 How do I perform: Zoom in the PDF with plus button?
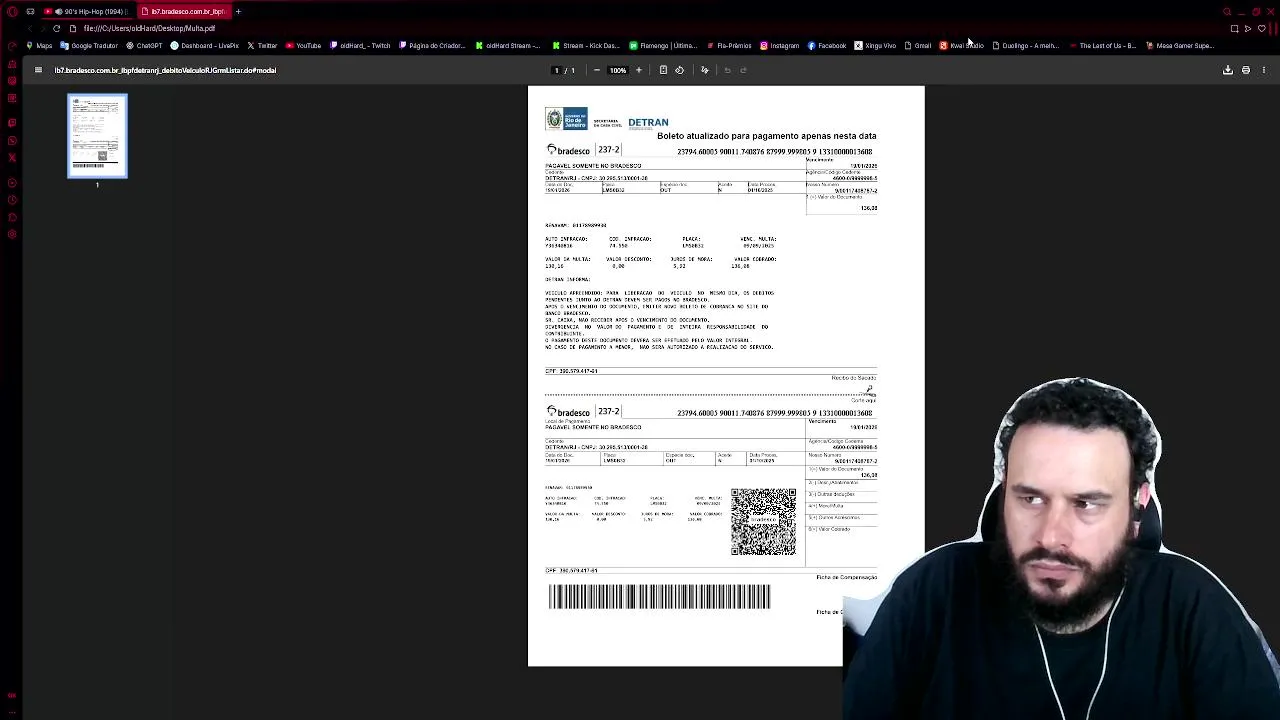[x=639, y=70]
